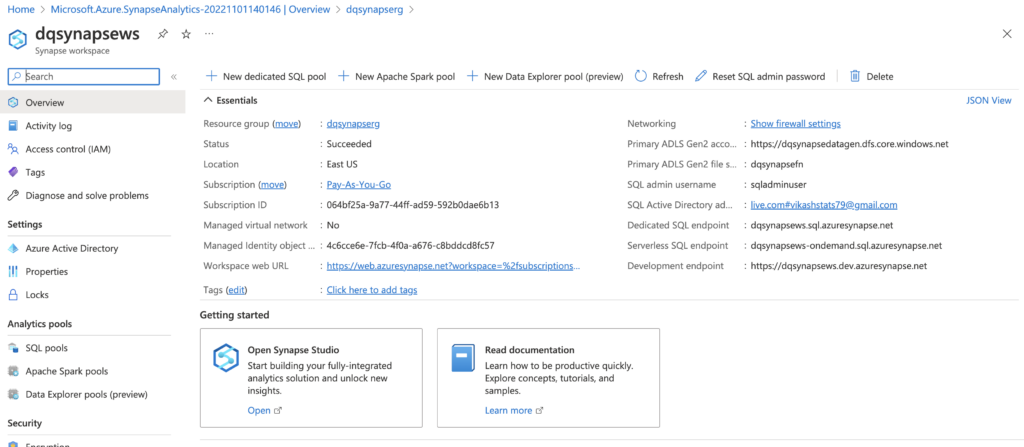Select Access control (IAM) menu item
The height and width of the screenshot is (447, 1024).
click(68, 149)
